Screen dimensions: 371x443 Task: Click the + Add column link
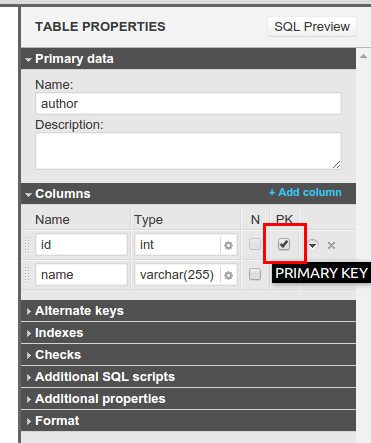tap(305, 192)
